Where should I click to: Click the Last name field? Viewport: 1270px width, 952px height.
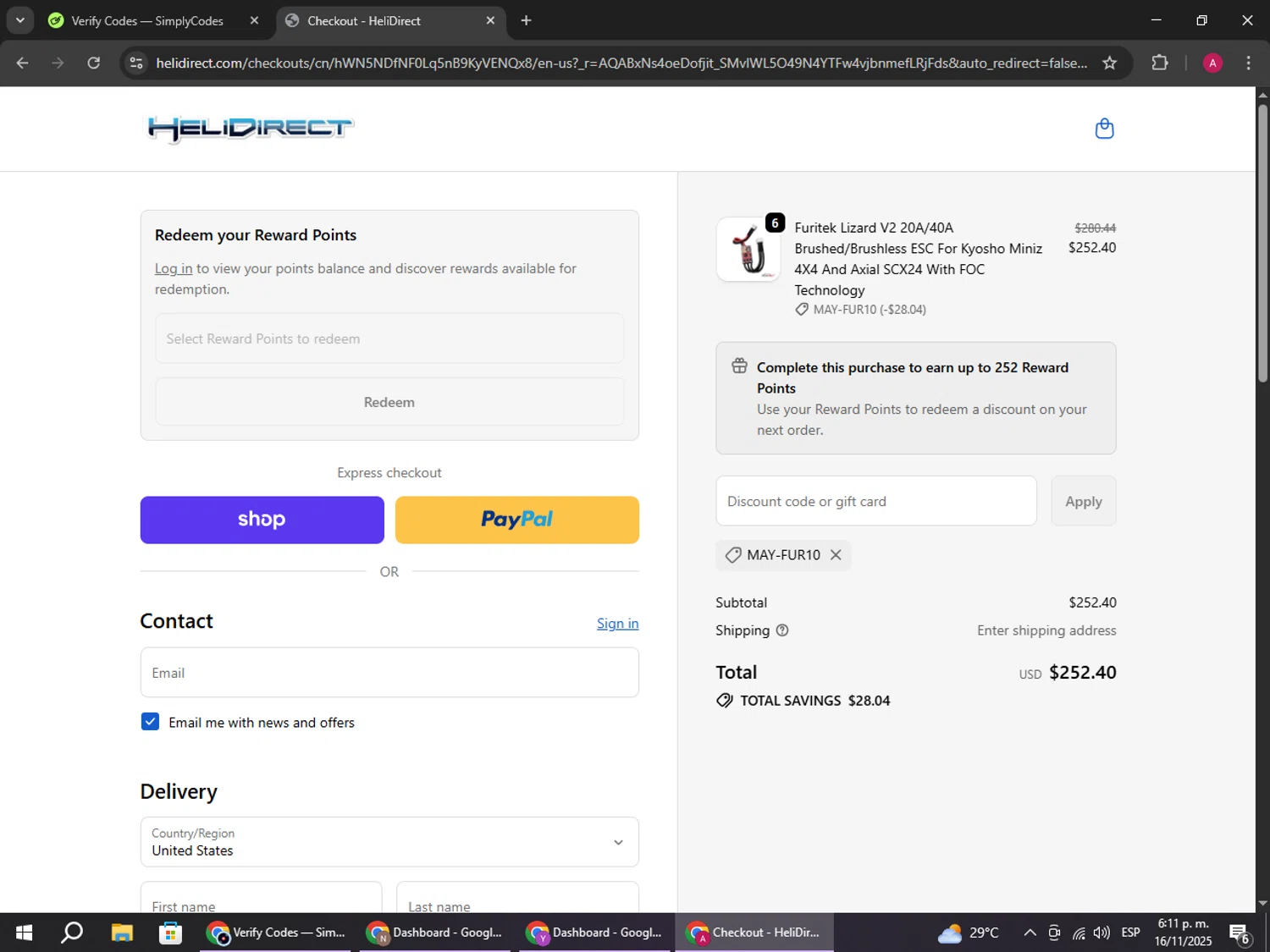(517, 899)
